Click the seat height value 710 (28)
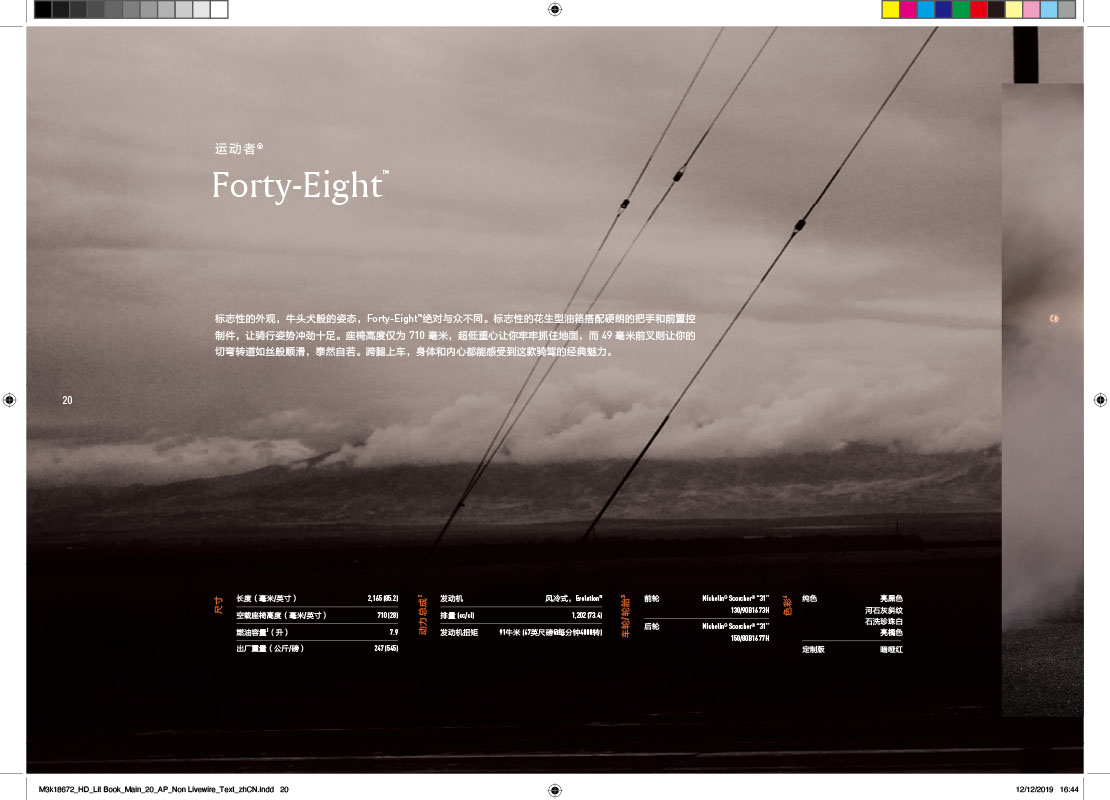The width and height of the screenshot is (1110, 800). (x=388, y=616)
